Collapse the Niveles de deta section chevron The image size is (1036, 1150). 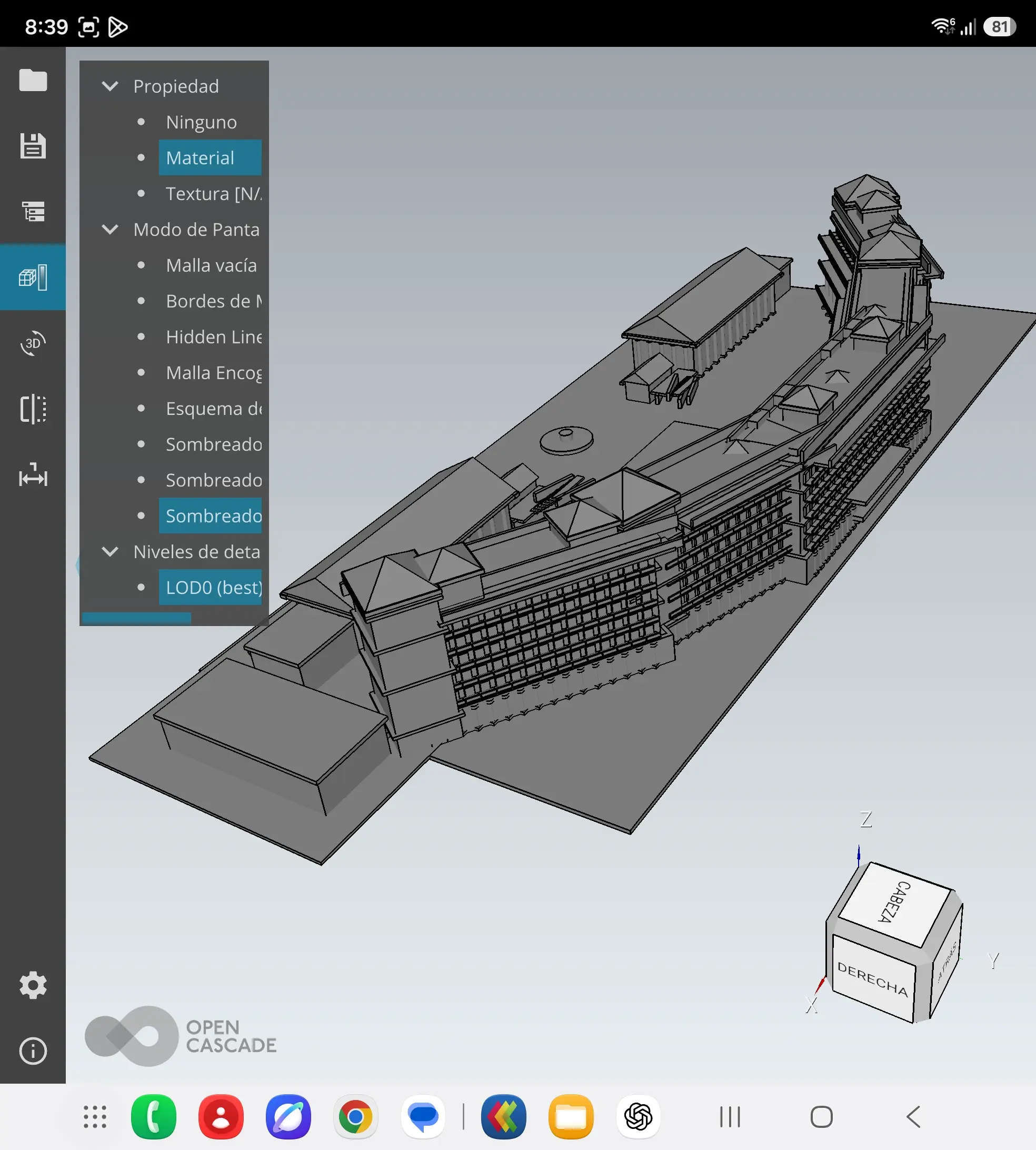(x=110, y=552)
